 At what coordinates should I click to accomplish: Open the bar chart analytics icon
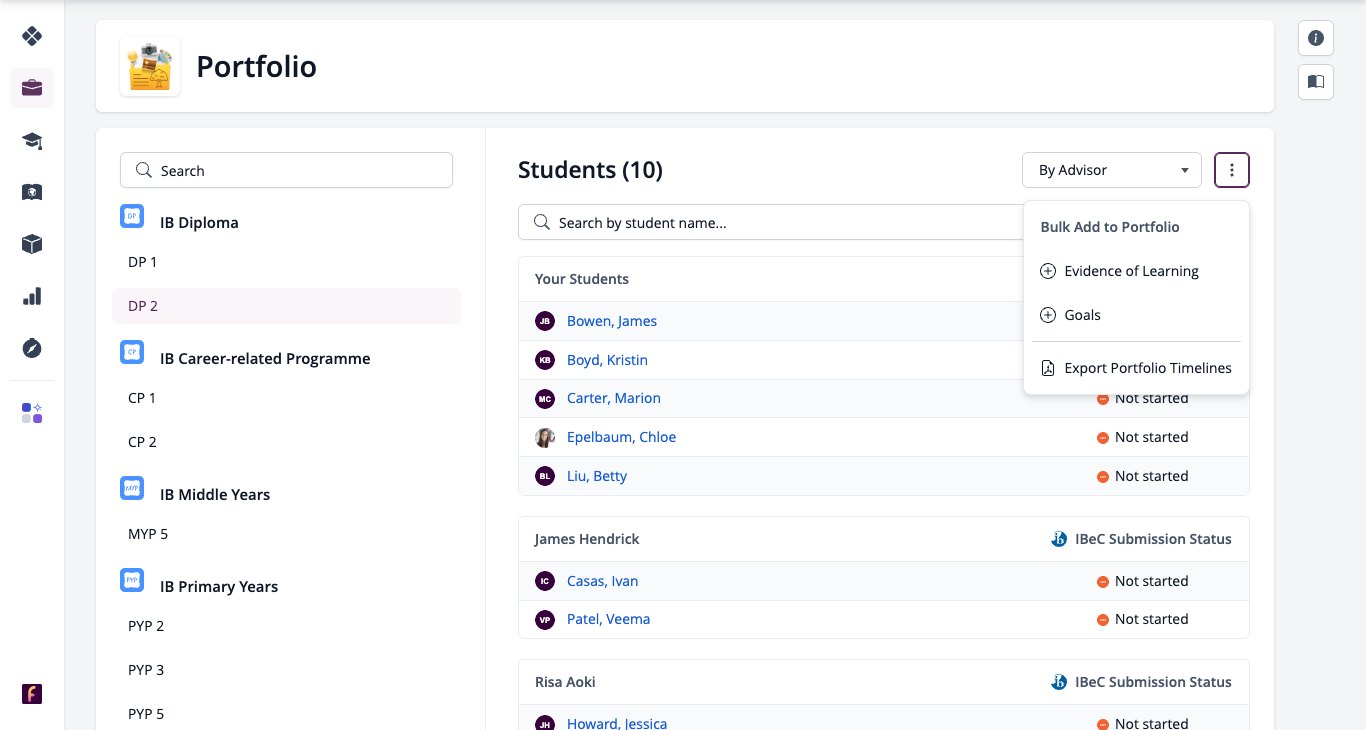[32, 296]
